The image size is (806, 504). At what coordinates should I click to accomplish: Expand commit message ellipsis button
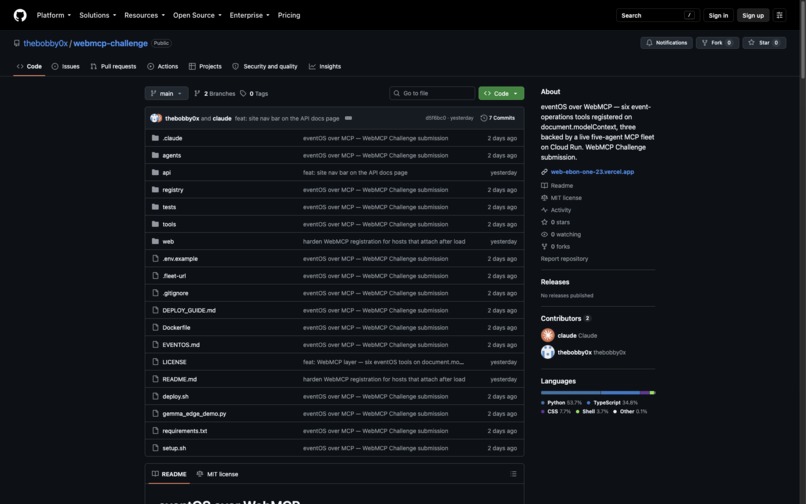pyautogui.click(x=349, y=118)
